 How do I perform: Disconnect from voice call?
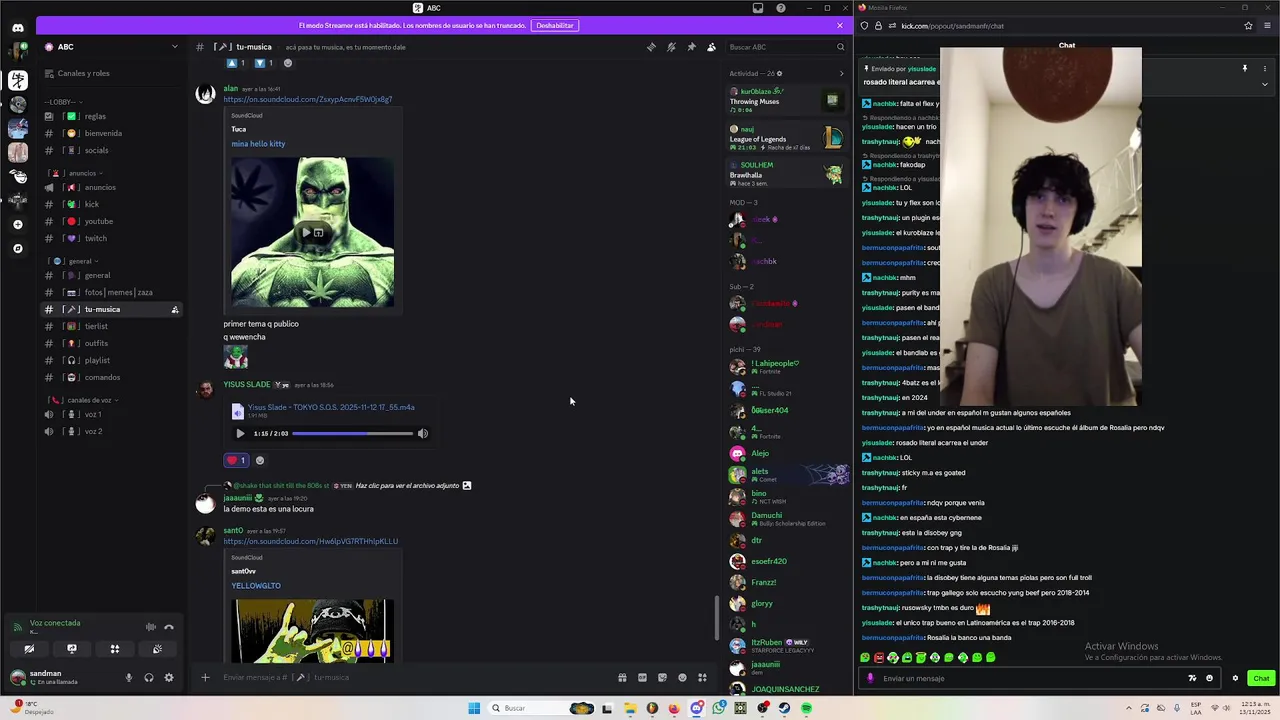[x=169, y=627]
